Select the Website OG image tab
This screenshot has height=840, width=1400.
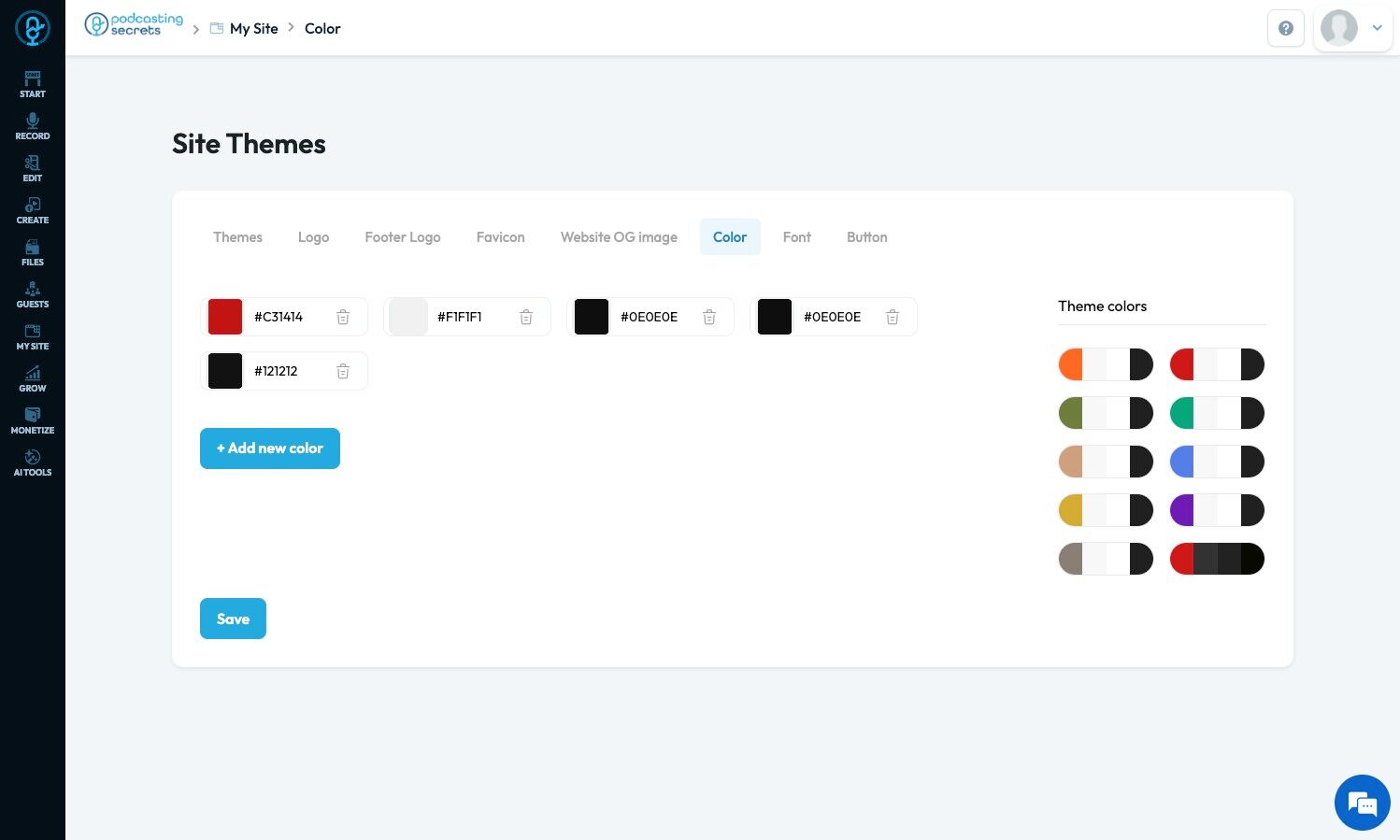coord(619,237)
